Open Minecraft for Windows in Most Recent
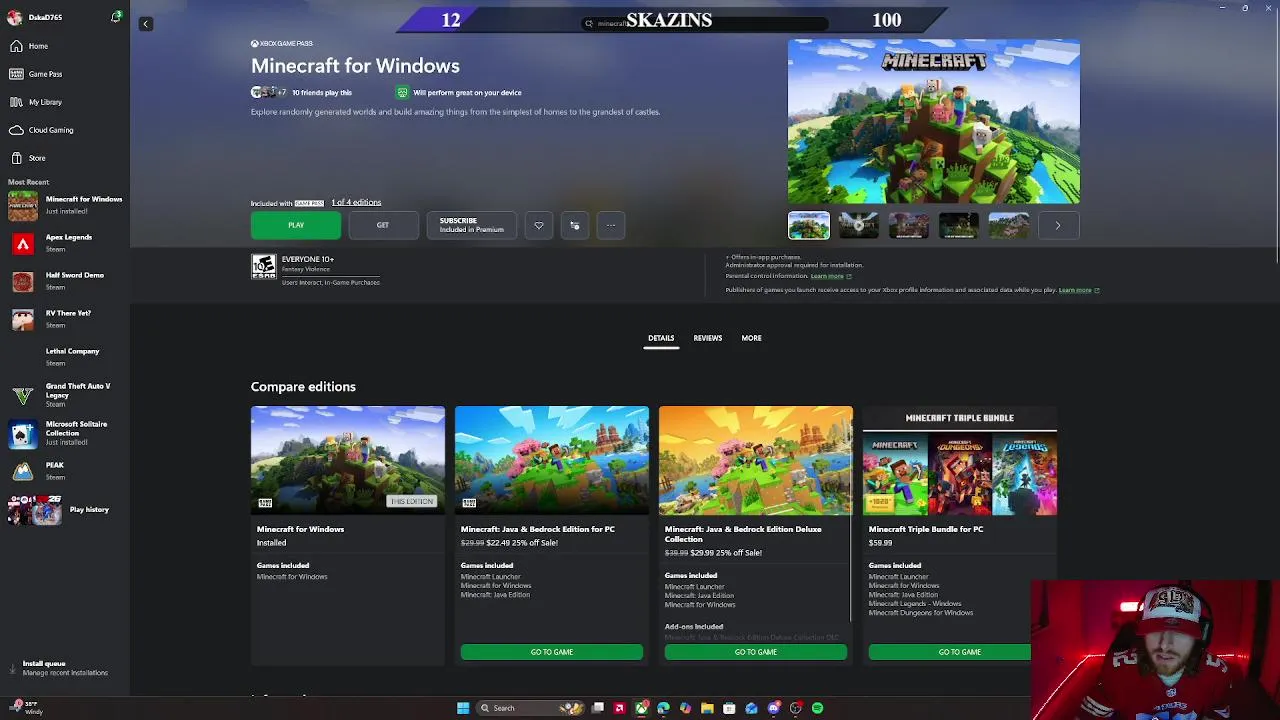This screenshot has height=720, width=1280. (x=65, y=205)
